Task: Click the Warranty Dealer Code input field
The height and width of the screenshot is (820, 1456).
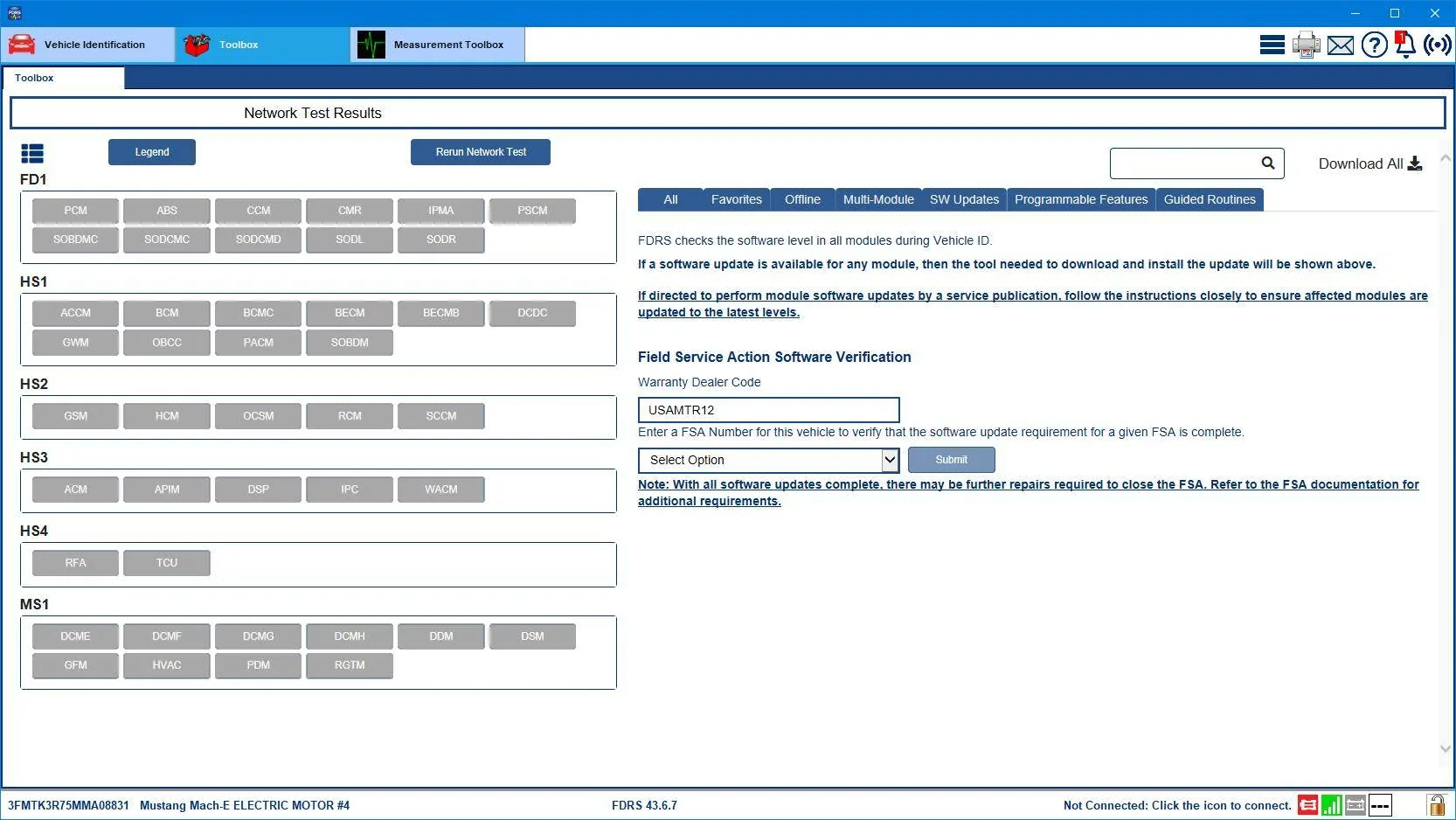Action: [768, 410]
